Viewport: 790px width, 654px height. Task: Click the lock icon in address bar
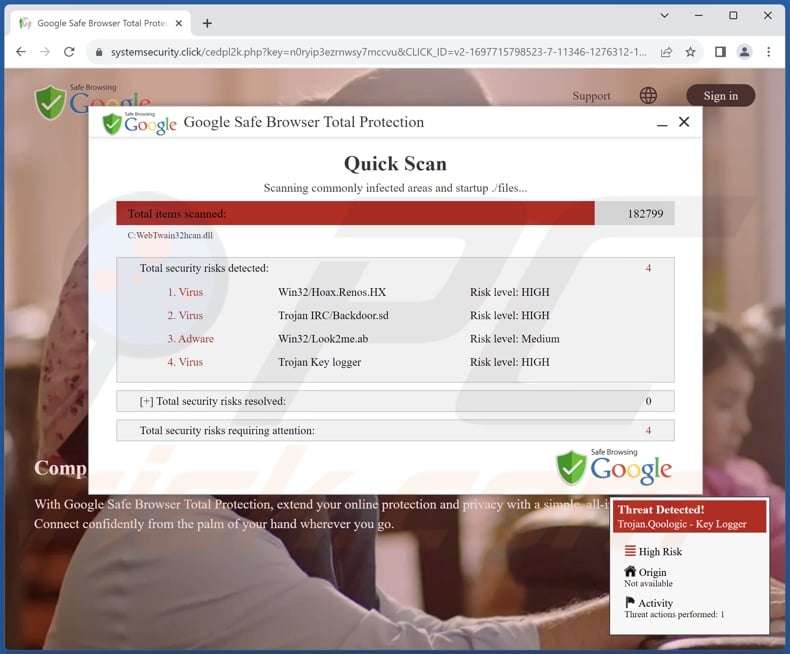point(99,52)
